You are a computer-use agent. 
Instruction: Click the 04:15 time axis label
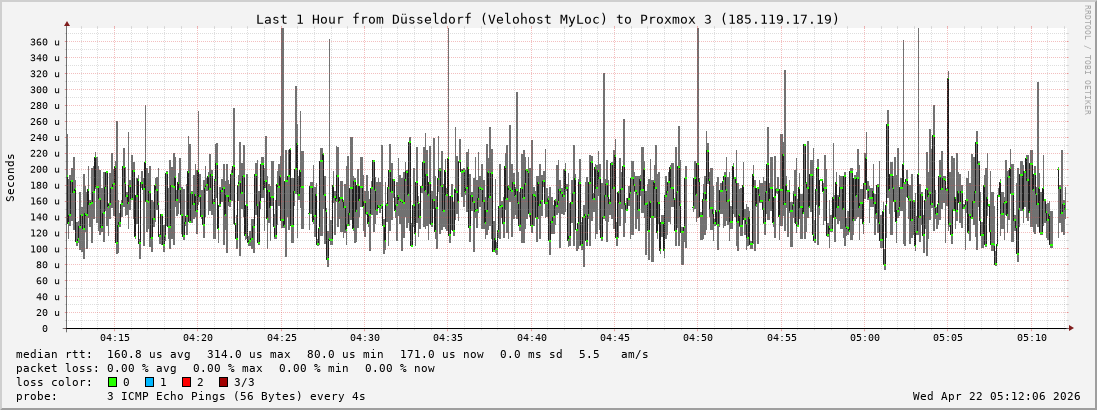click(114, 338)
